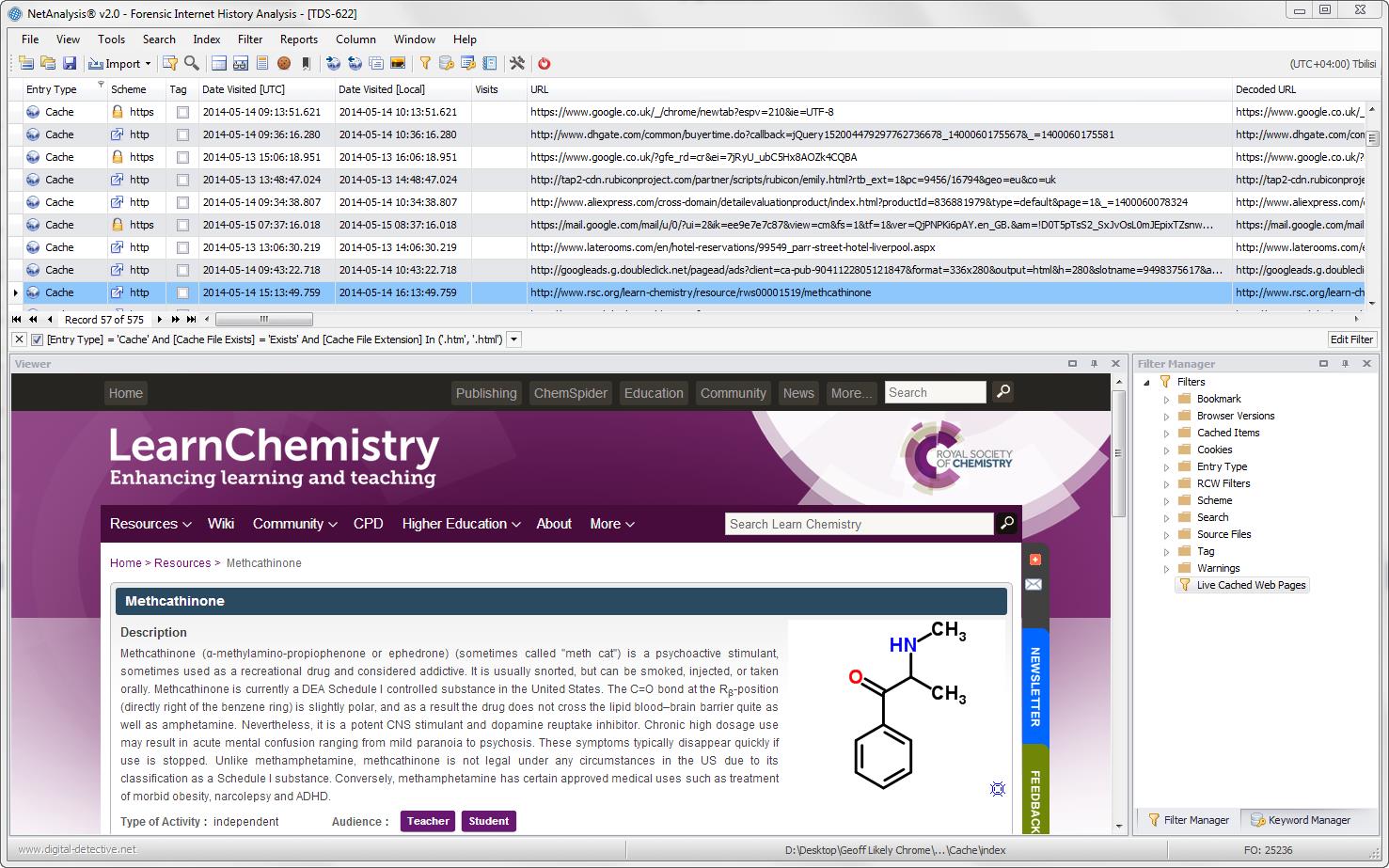Click the Learn Chemistry search magnifier button

(1007, 523)
